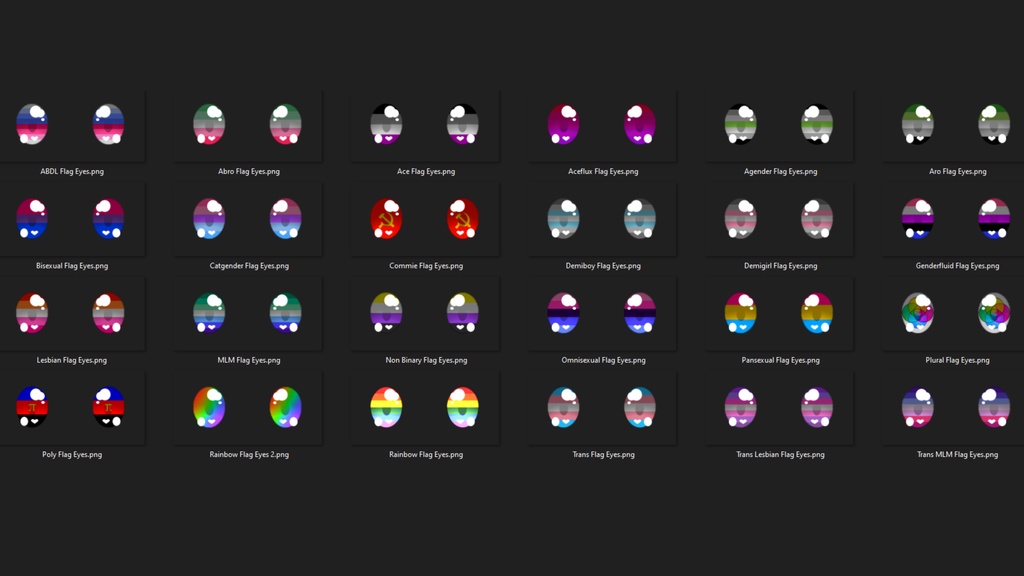Open the ABDL Flag Eyes.png file

click(x=71, y=124)
